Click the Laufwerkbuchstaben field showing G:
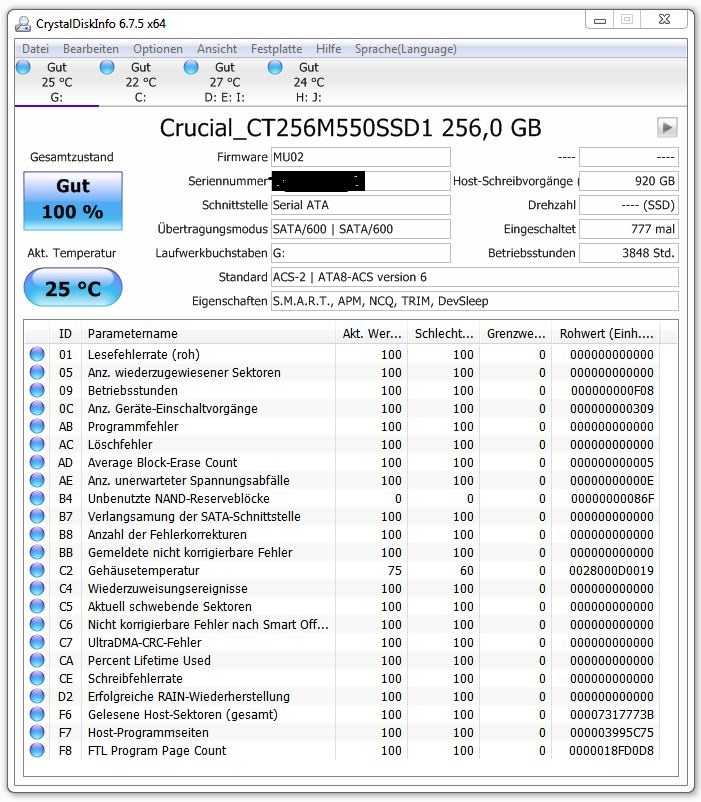The image size is (701, 802). pos(360,253)
